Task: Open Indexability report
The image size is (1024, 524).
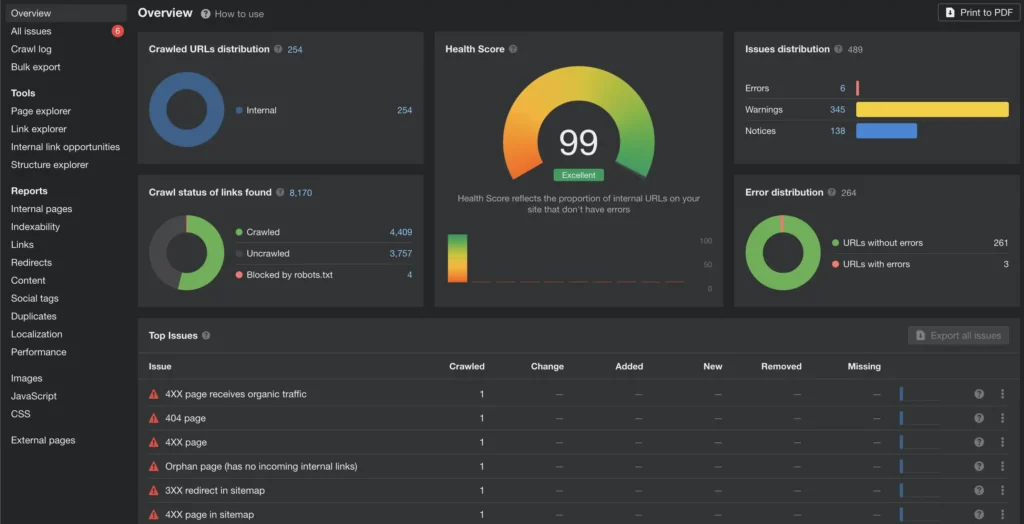Action: click(35, 227)
